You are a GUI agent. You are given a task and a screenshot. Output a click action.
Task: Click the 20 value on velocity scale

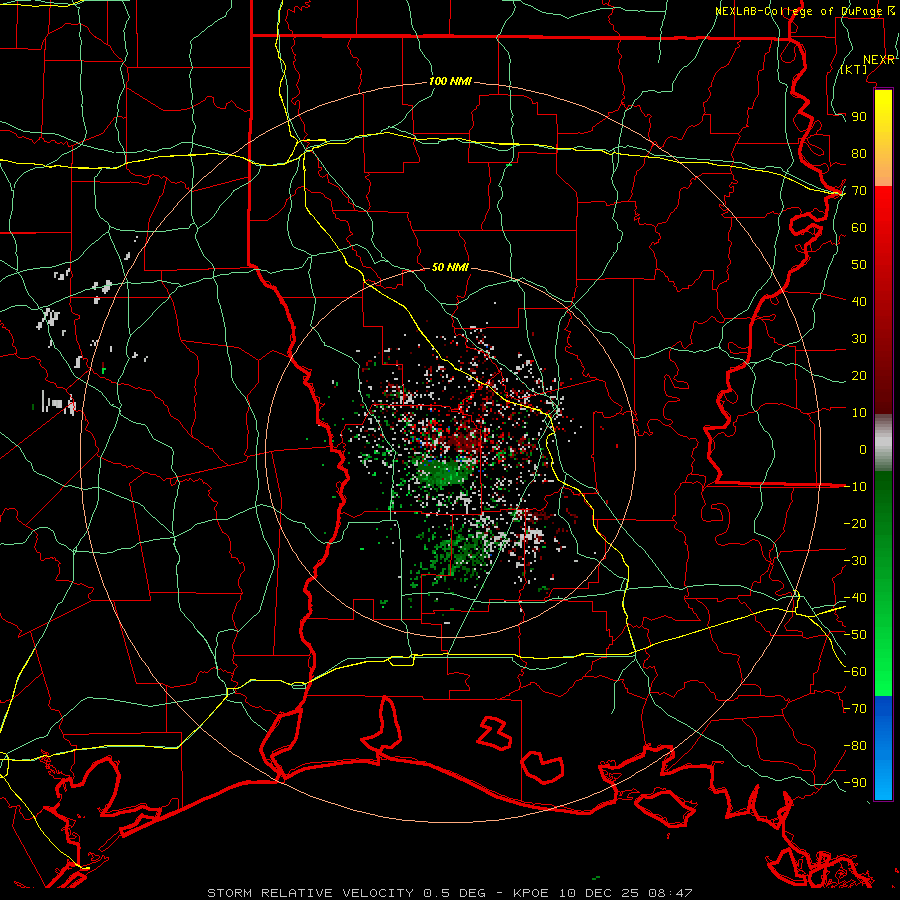859,376
